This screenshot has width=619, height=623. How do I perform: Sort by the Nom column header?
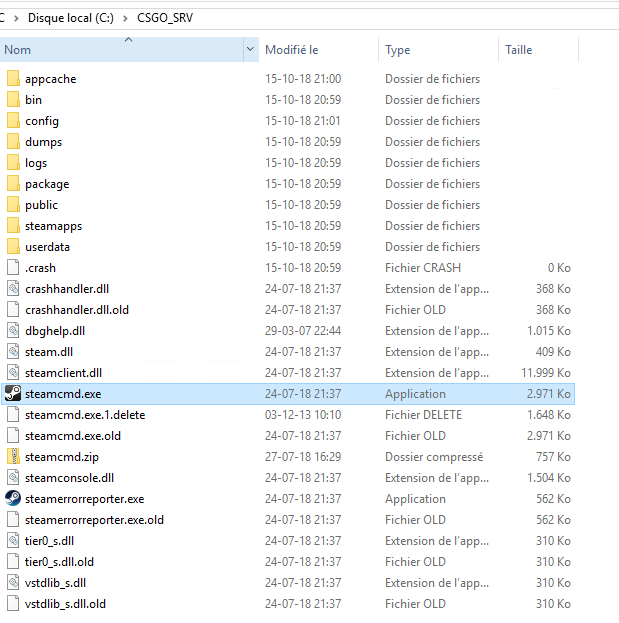tap(122, 49)
